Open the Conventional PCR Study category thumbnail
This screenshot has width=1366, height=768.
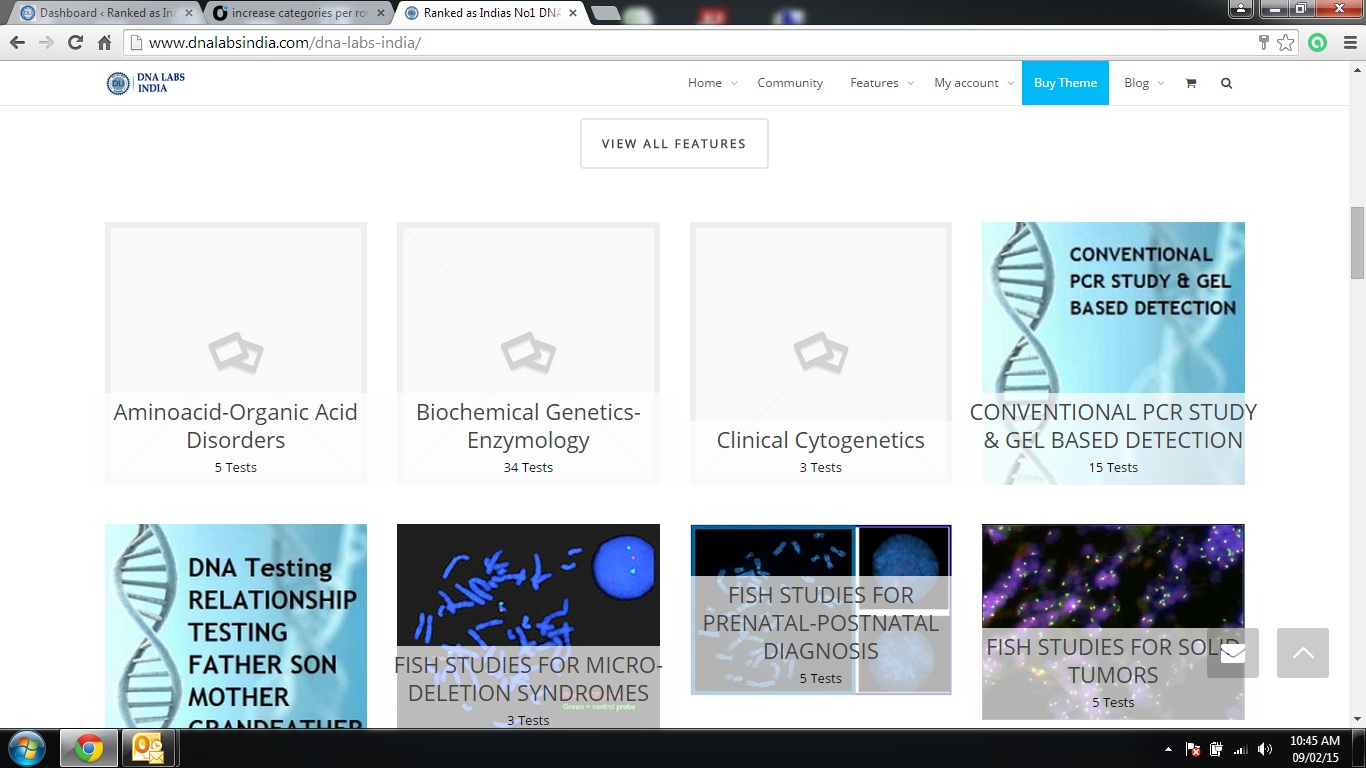point(1113,310)
